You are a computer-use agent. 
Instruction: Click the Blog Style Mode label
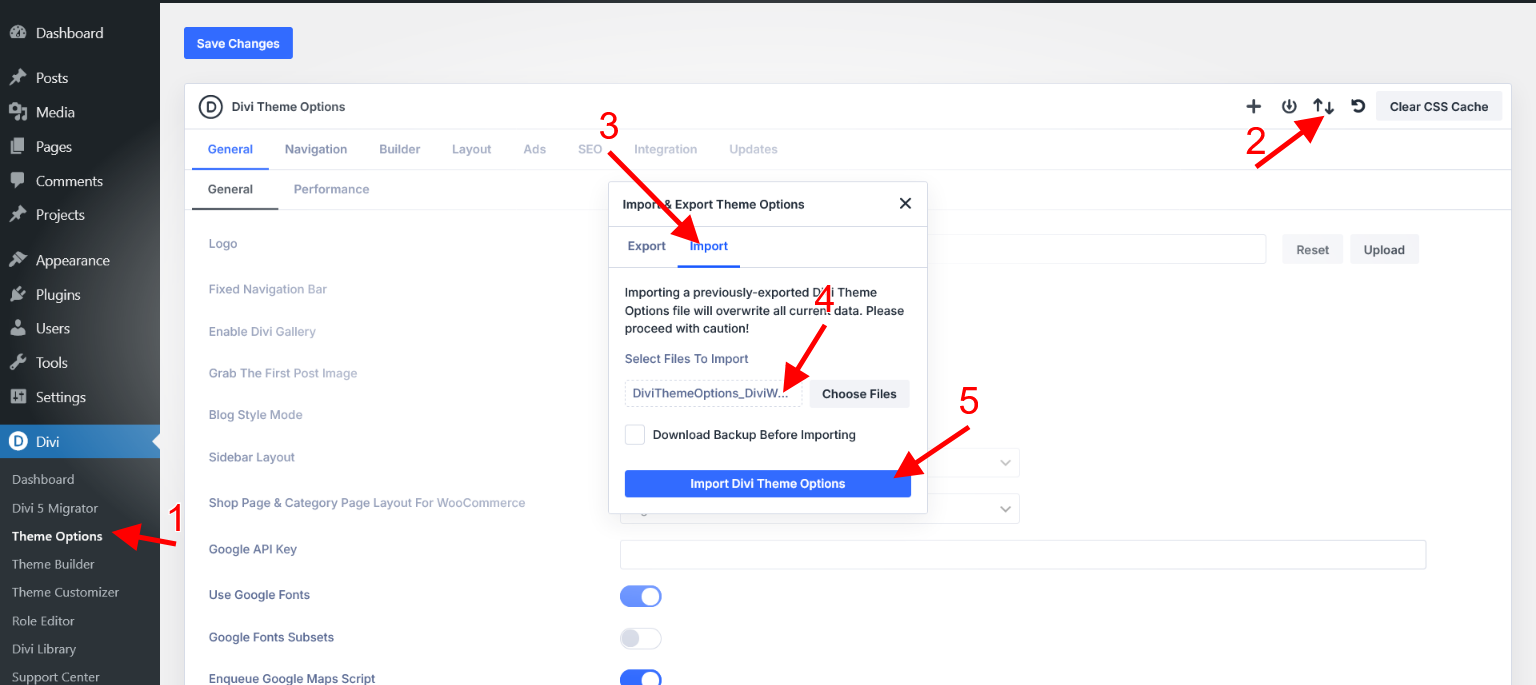click(x=255, y=415)
